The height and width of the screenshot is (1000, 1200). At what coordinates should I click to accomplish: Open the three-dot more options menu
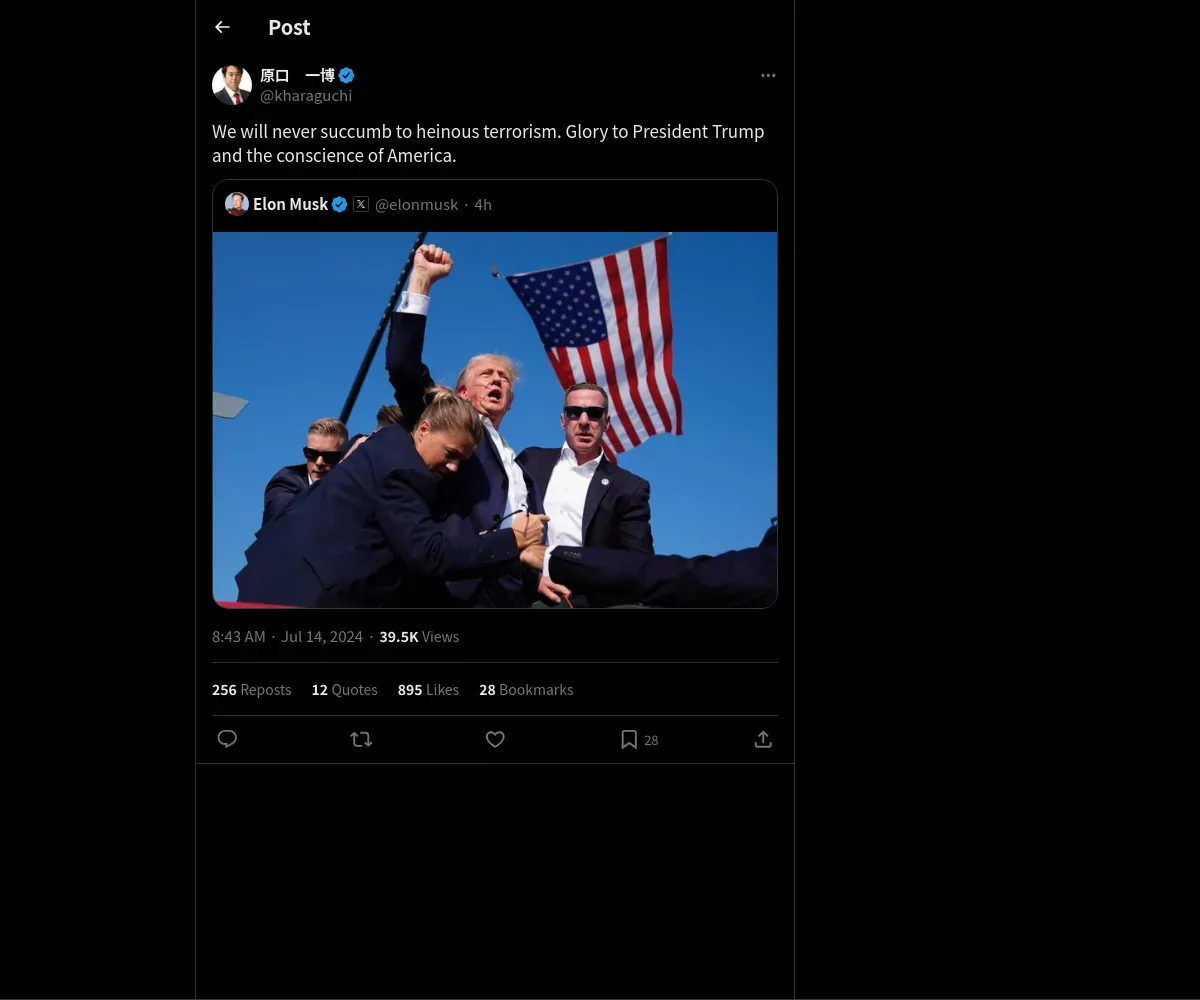pos(768,76)
